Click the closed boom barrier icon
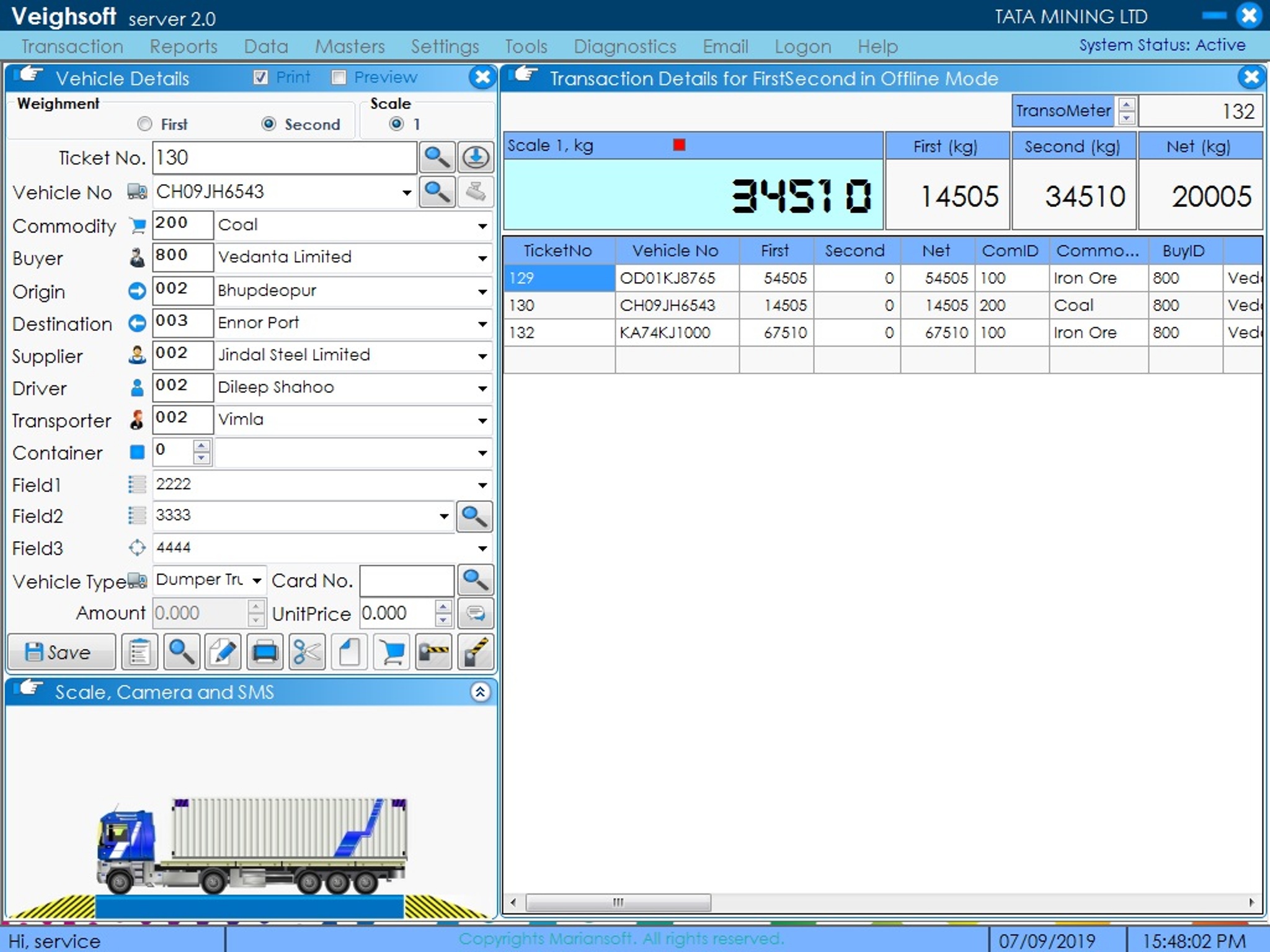Viewport: 1270px width, 952px height. (433, 652)
